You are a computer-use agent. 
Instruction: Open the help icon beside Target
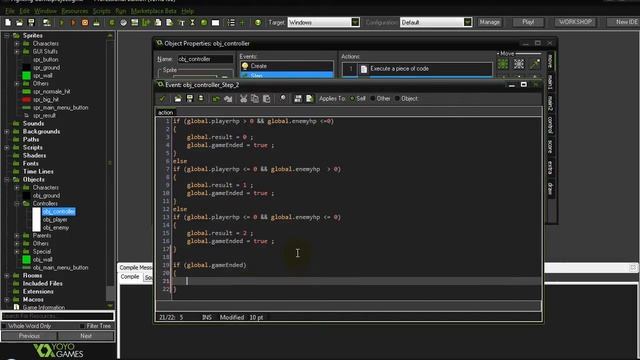258,22
